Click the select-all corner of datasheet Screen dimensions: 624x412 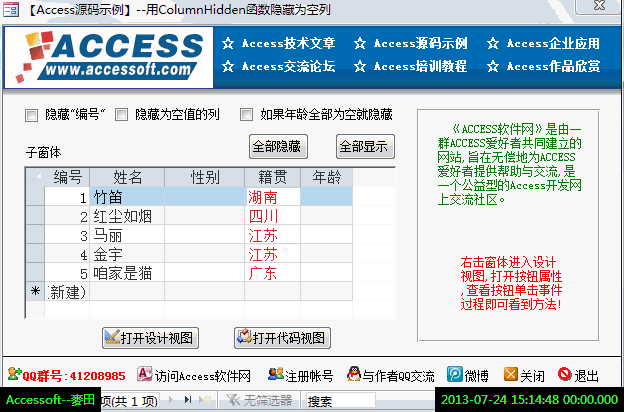click(35, 177)
